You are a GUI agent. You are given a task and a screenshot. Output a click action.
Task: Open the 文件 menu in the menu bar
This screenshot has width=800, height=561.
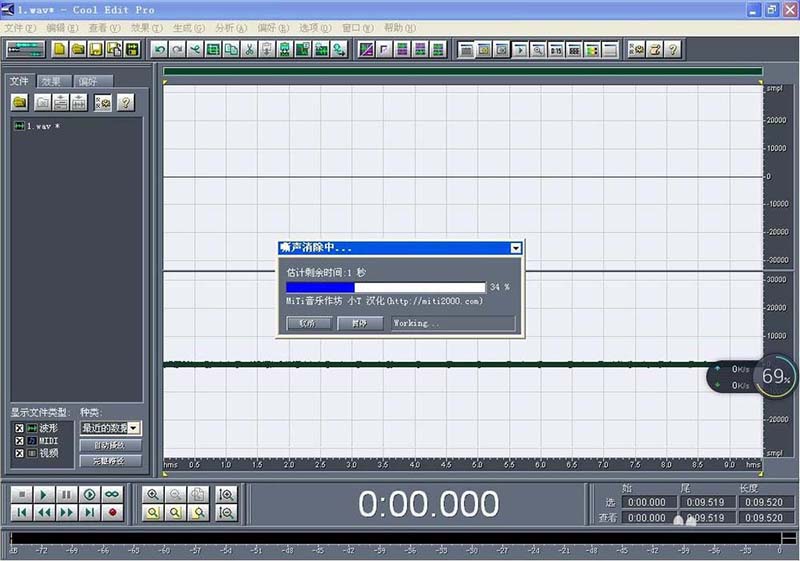click(x=20, y=28)
